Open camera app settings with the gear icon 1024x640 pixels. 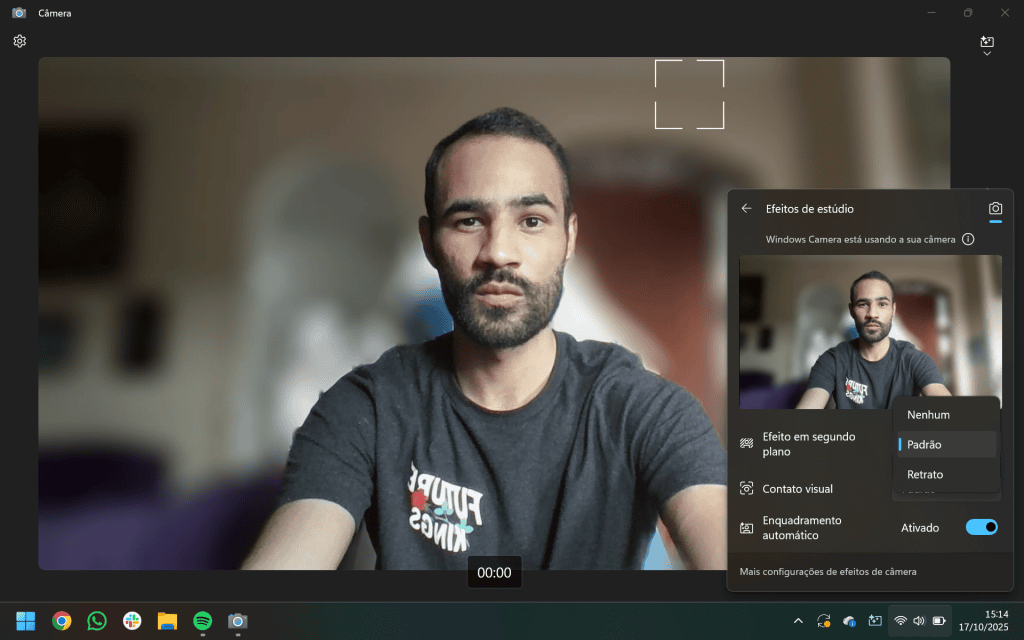click(18, 41)
